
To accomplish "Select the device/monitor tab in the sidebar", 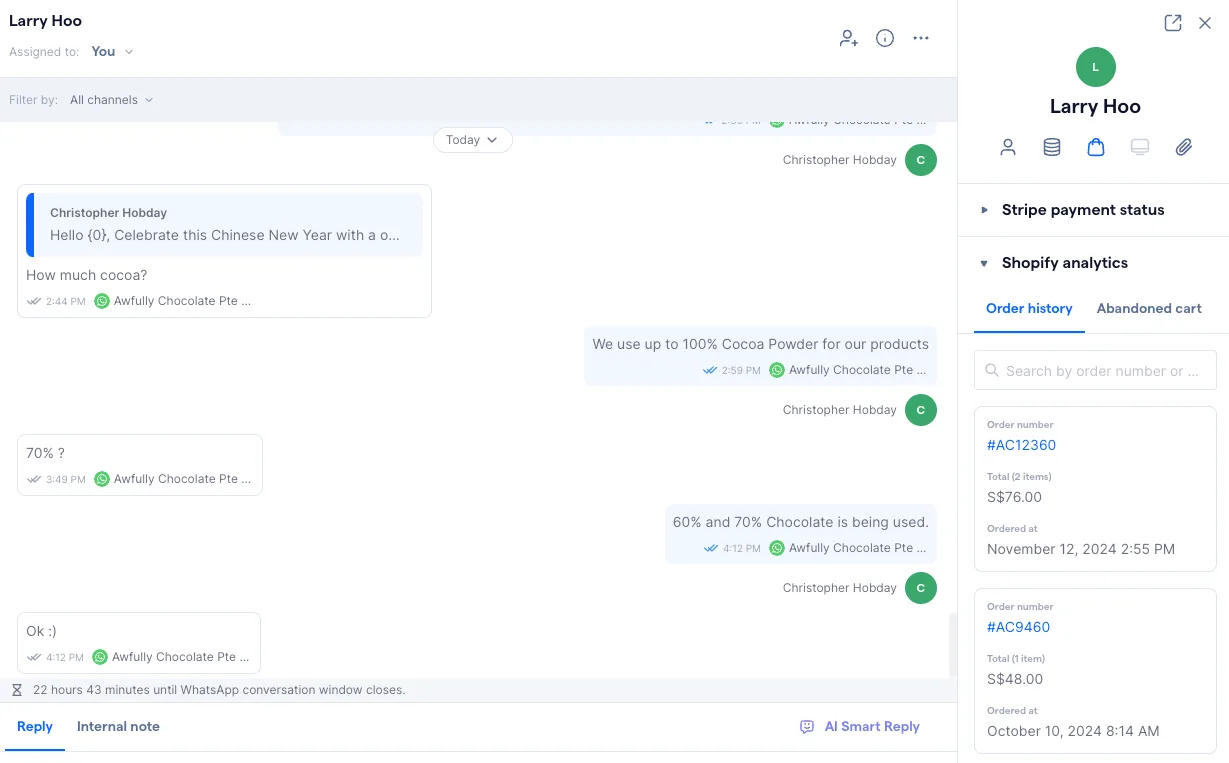I will point(1139,147).
